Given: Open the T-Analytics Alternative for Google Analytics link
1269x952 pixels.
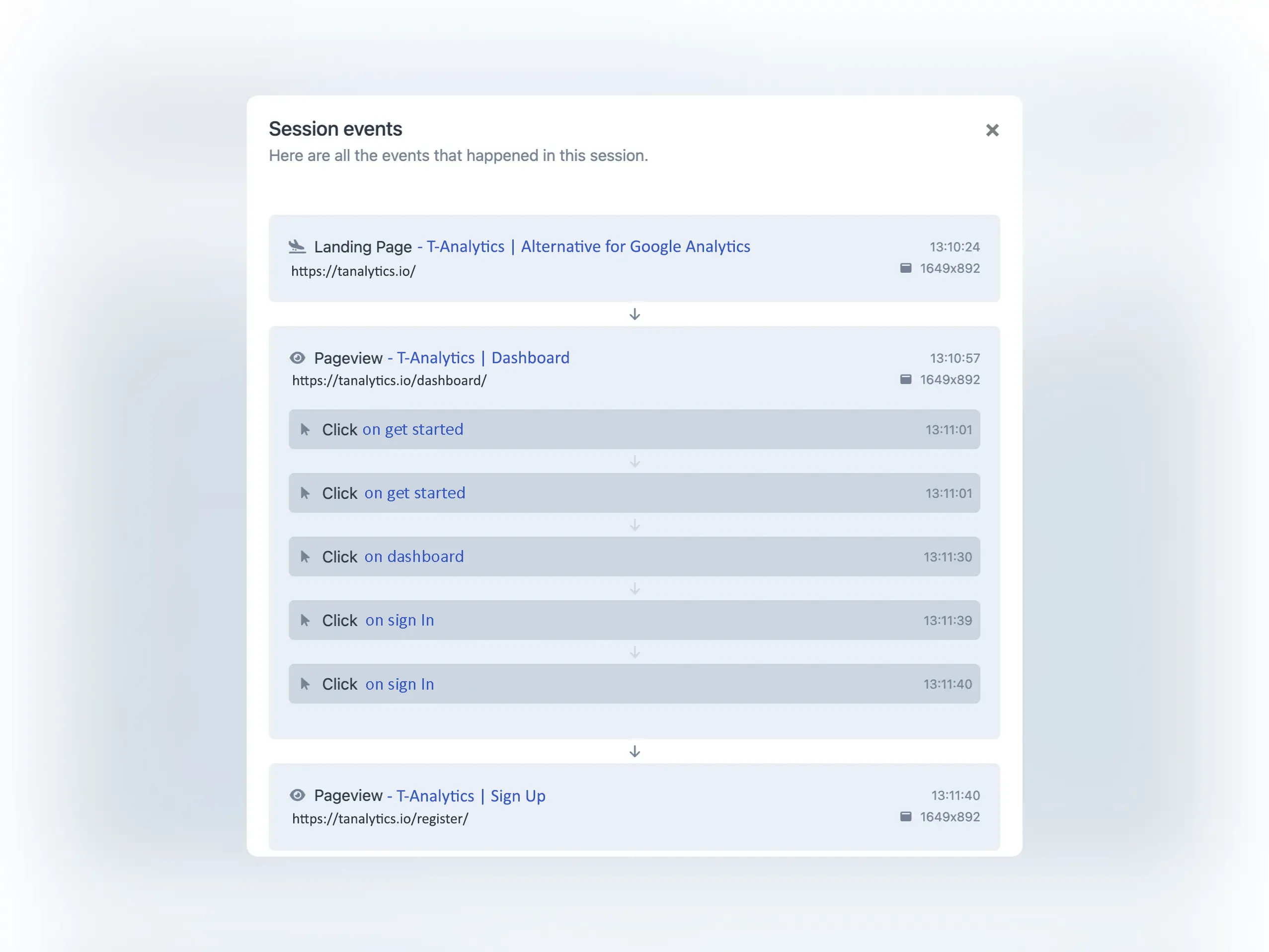Looking at the screenshot, I should click(x=588, y=246).
